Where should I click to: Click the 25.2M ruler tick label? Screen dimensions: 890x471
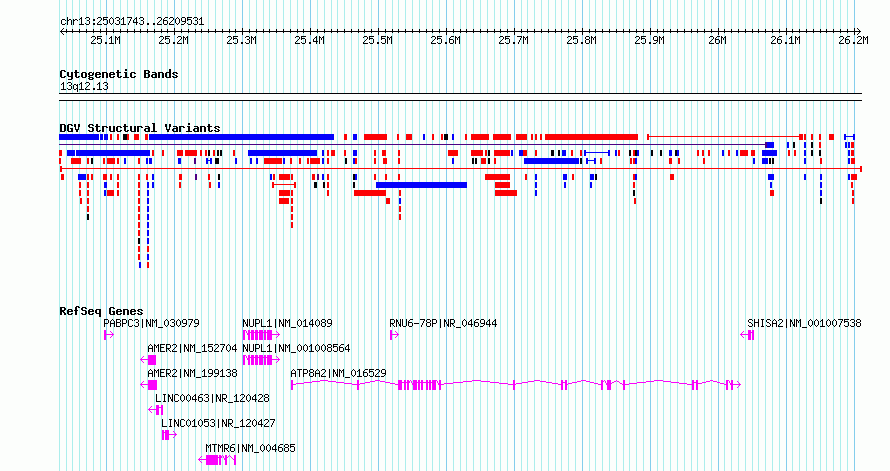pos(174,41)
